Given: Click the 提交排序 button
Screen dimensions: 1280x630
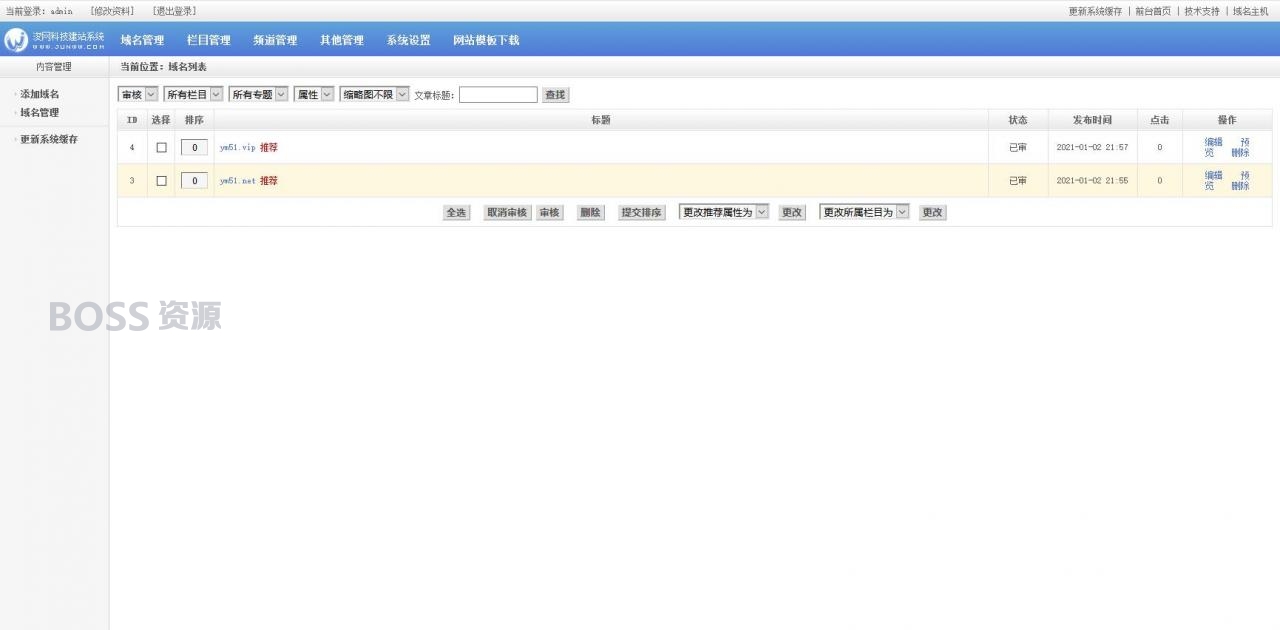Looking at the screenshot, I should coord(641,213).
